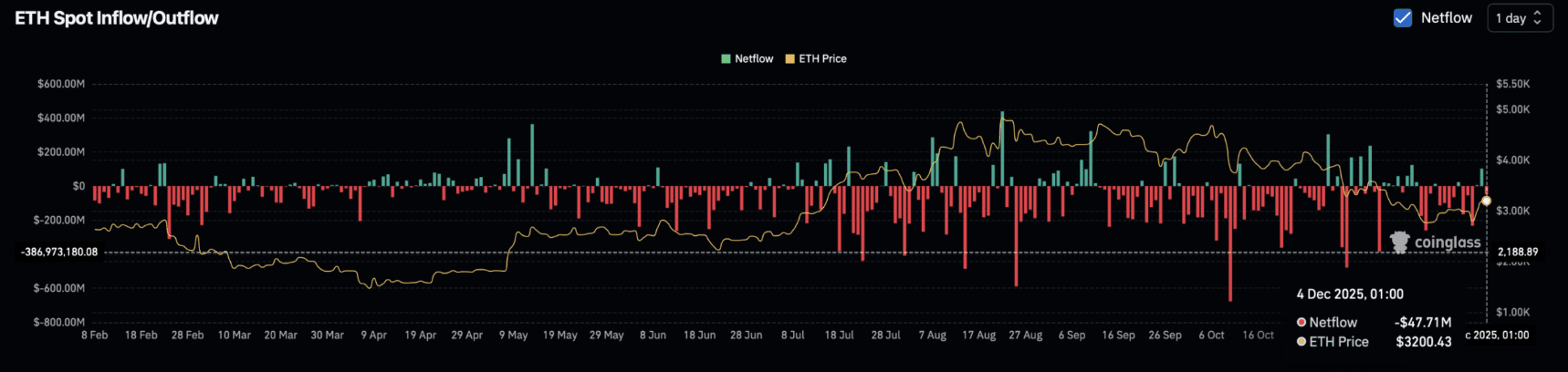Click the ETH Spot Inflow/Outflow chart title
The image size is (1568, 372).
click(117, 18)
